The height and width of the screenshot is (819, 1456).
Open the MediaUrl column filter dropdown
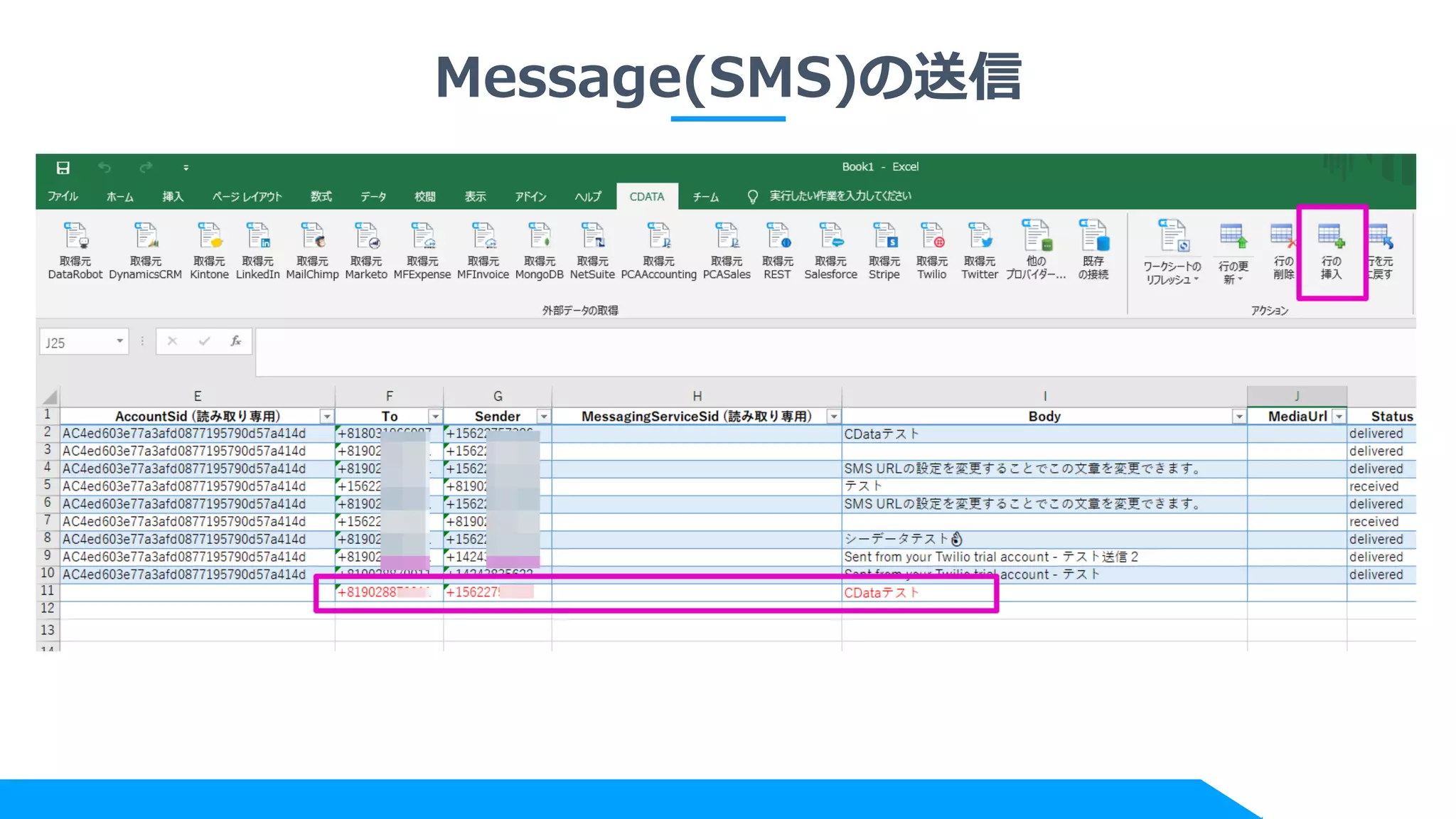[x=1339, y=417]
